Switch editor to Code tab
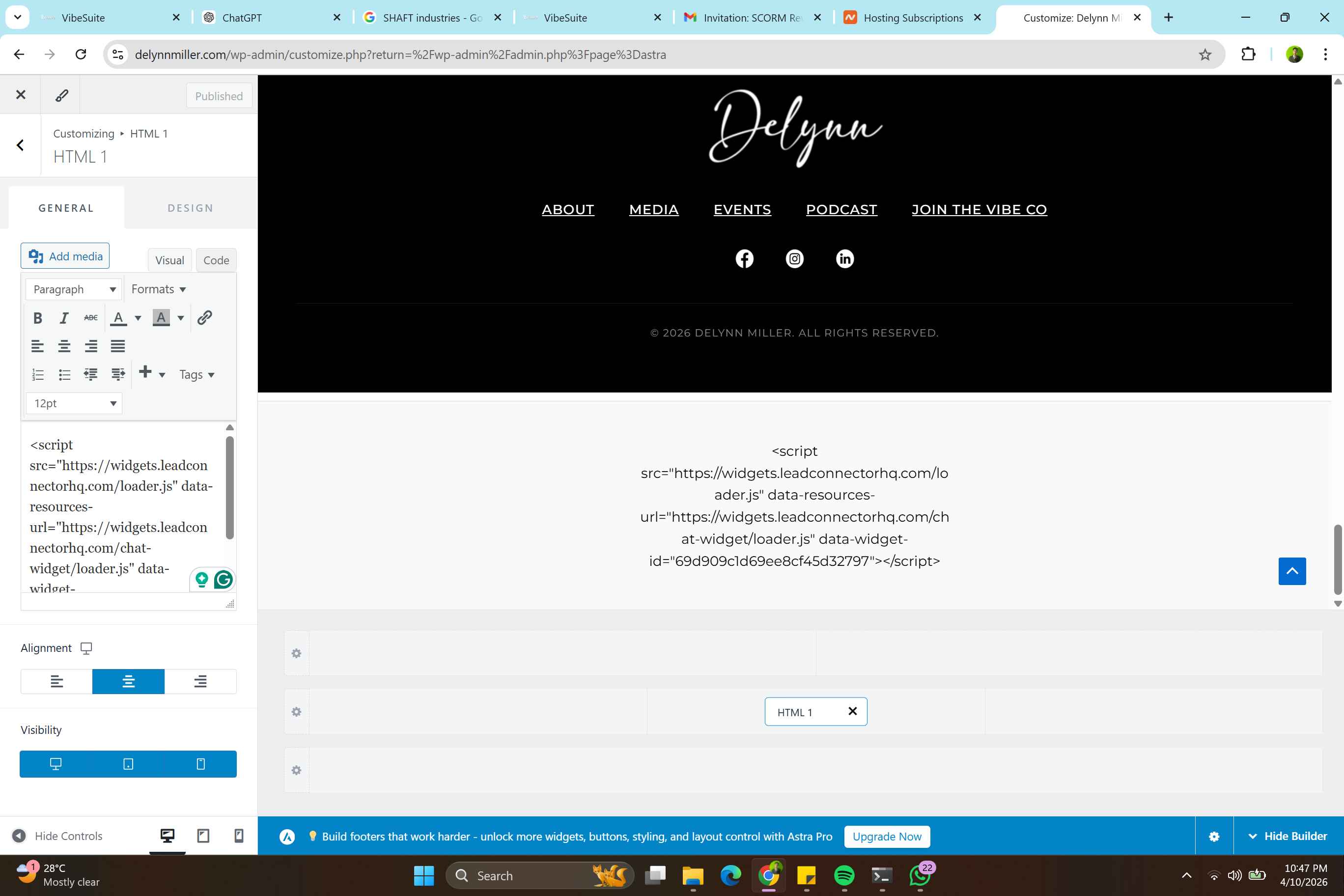1344x896 pixels. coord(216,260)
